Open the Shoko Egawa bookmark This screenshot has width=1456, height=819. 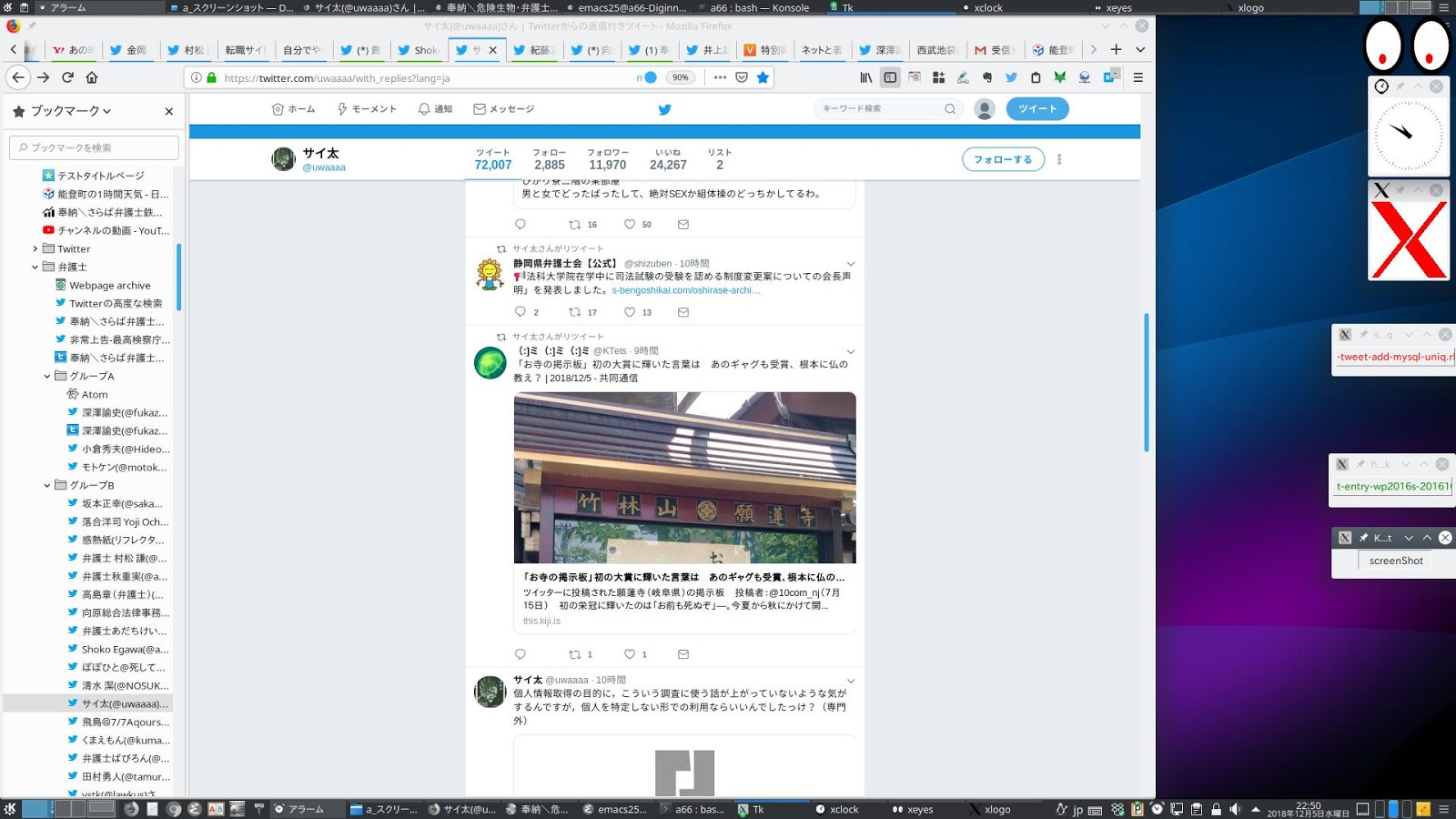(x=118, y=649)
